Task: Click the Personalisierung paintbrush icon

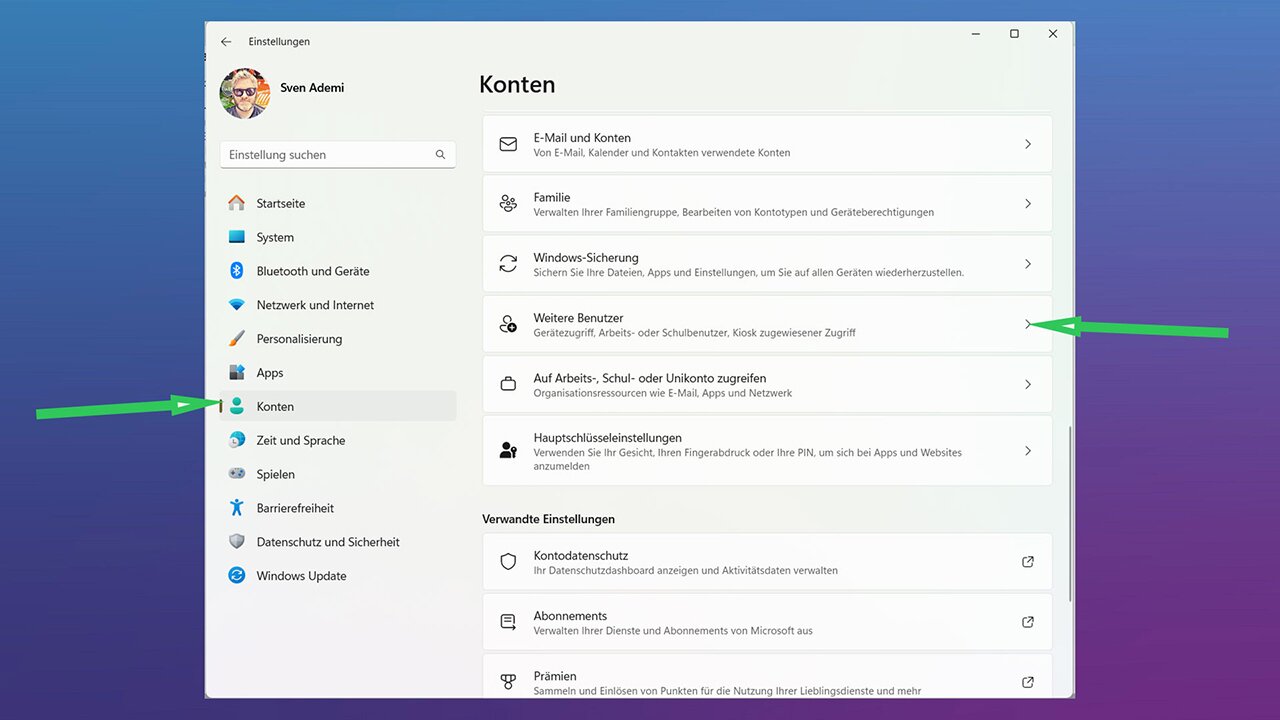Action: (x=237, y=339)
